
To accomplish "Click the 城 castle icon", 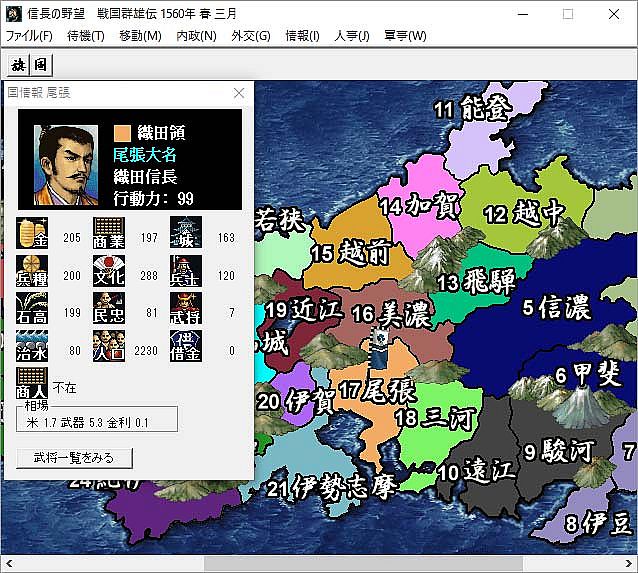I will tap(186, 232).
